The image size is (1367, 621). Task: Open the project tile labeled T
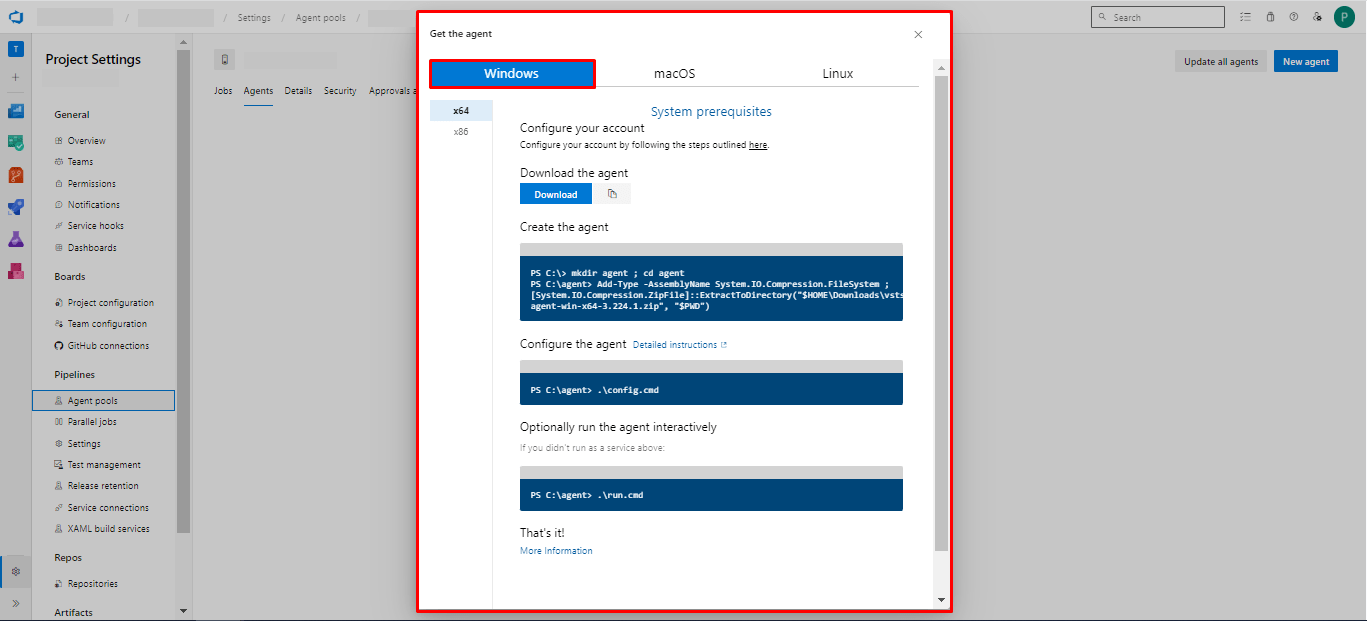tap(16, 49)
